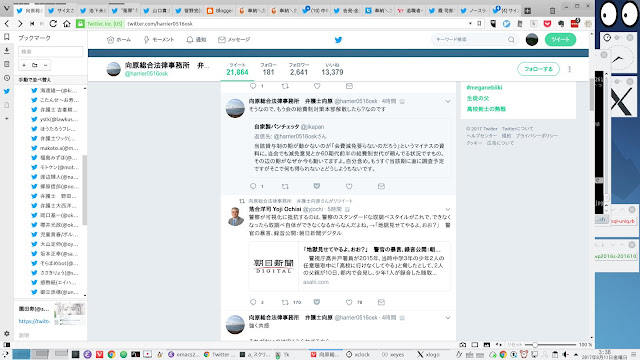Create new bookmark folder icon

(x=35, y=65)
